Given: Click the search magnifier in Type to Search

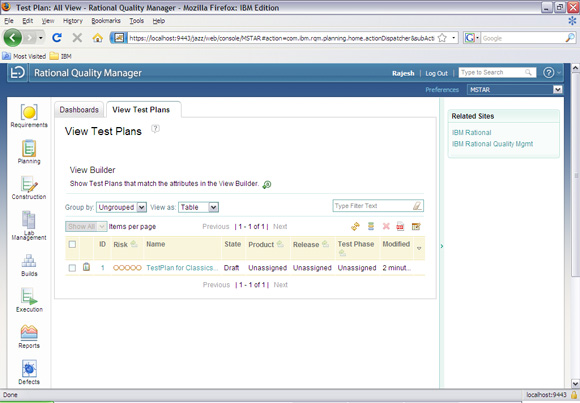Looking at the screenshot, I should click(x=528, y=73).
